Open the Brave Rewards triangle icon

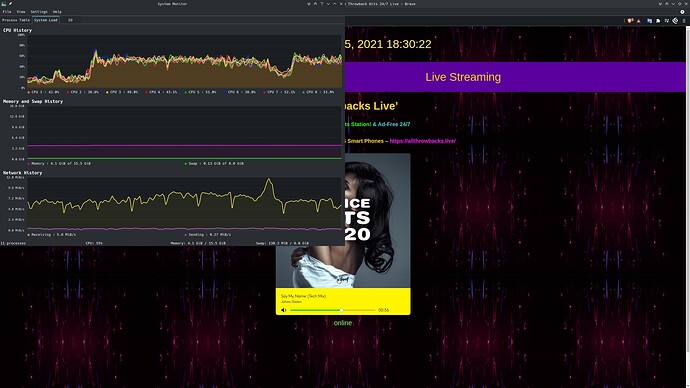(639, 20)
